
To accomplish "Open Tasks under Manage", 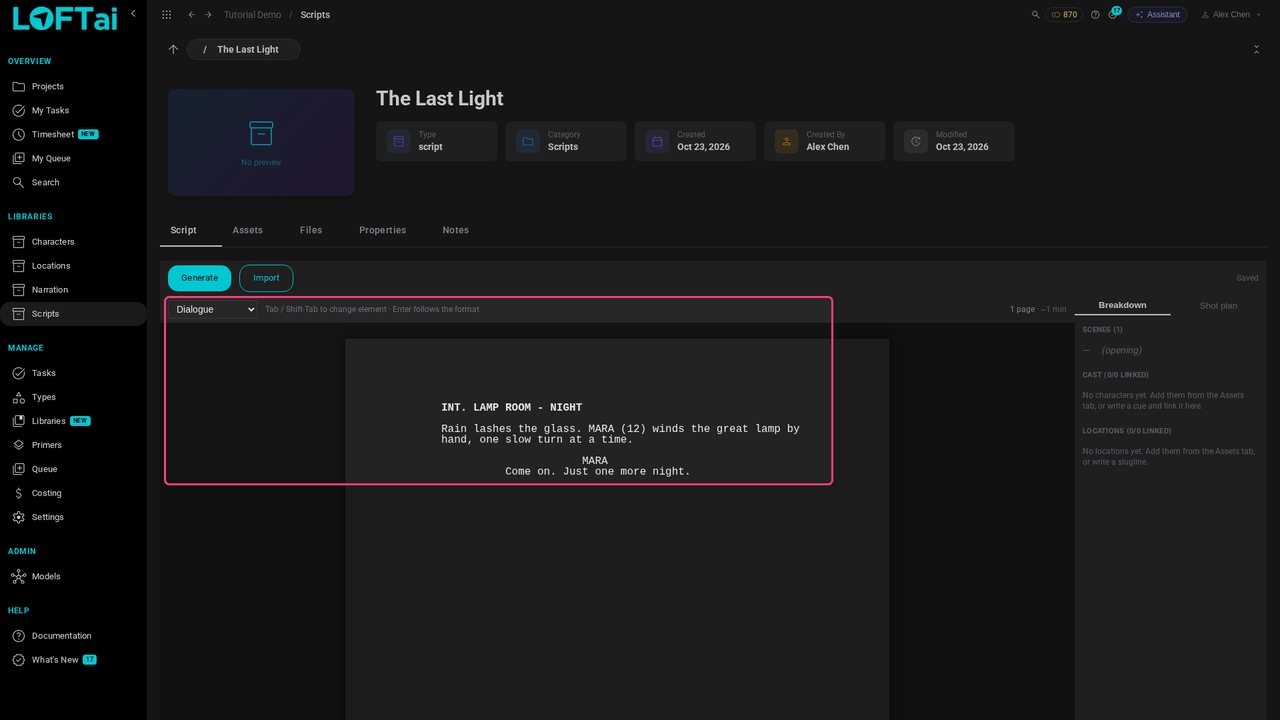I will point(73,373).
